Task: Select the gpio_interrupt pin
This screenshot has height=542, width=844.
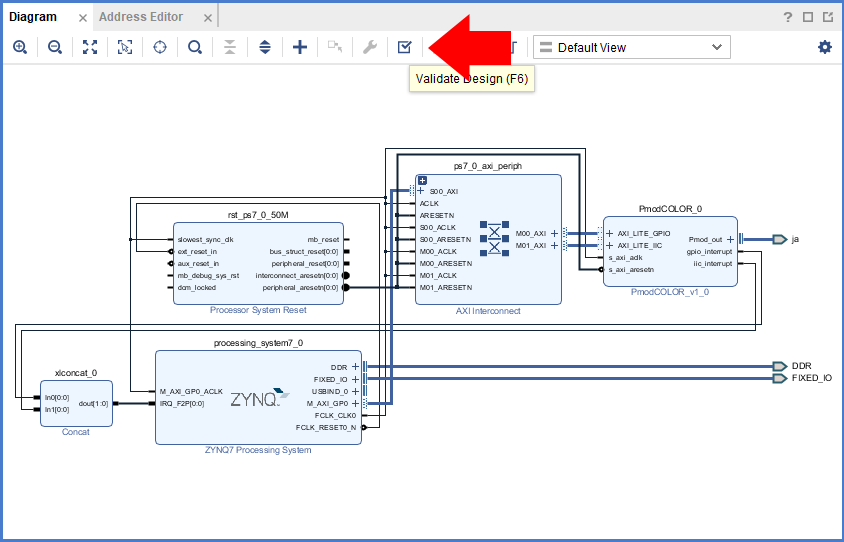Action: 709,251
